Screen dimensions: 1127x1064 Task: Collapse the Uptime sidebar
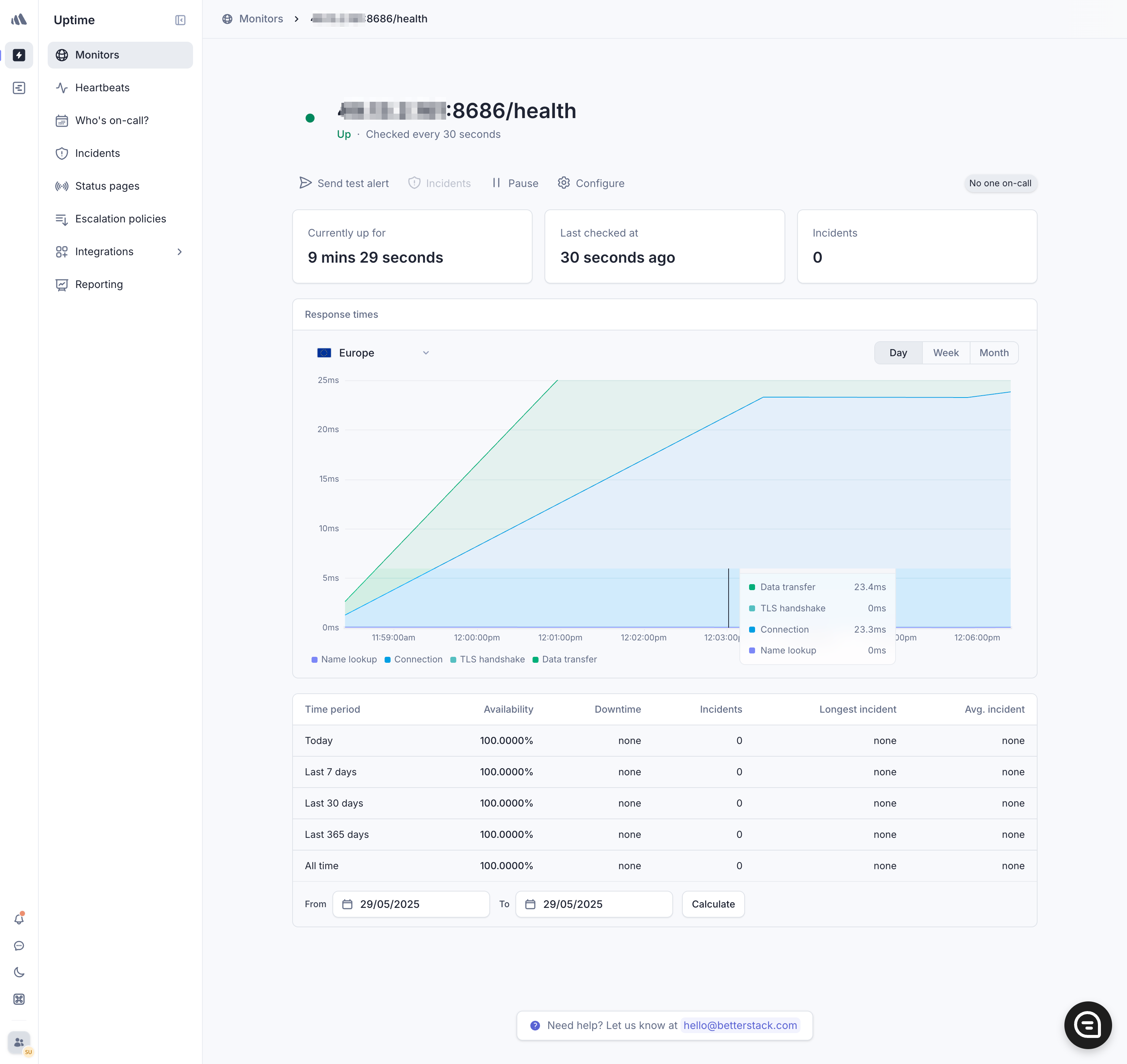coord(180,20)
